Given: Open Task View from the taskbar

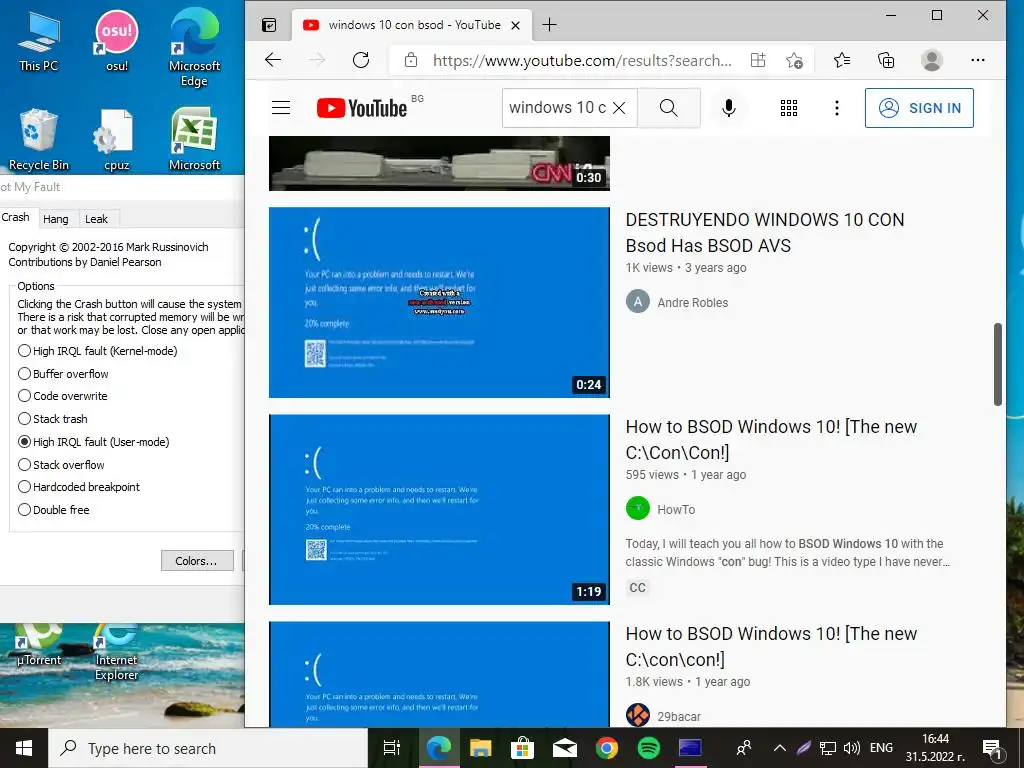Looking at the screenshot, I should (x=392, y=748).
